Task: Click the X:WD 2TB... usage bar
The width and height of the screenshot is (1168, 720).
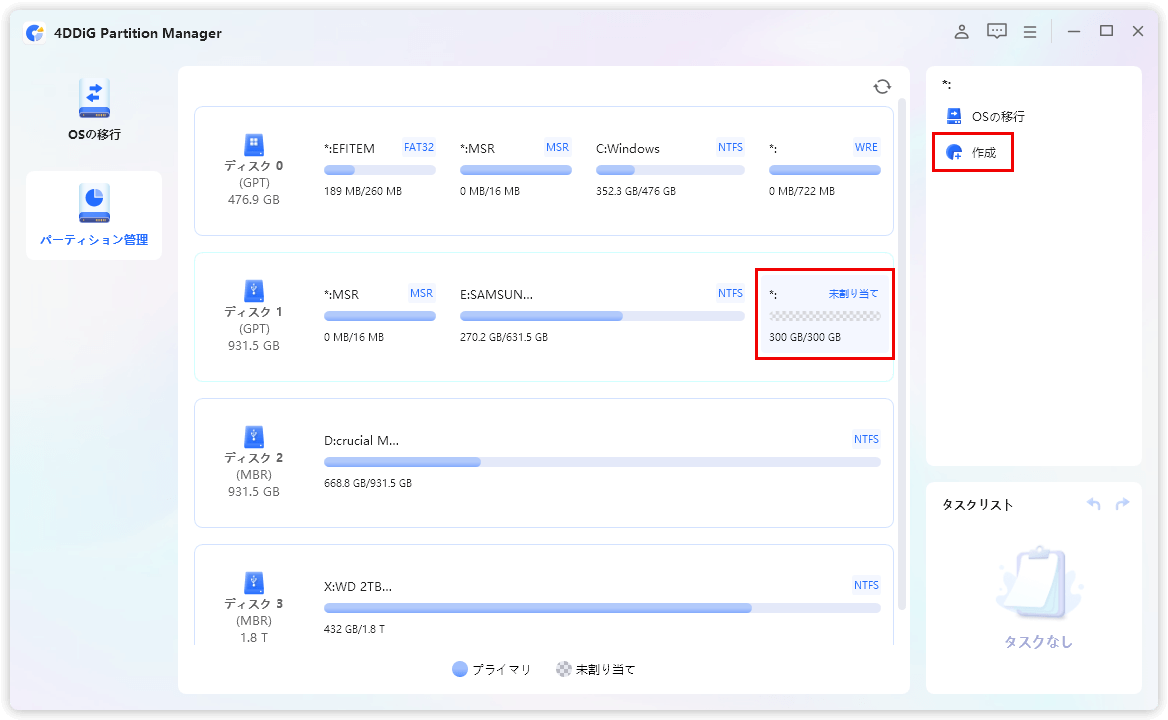Action: coord(603,608)
